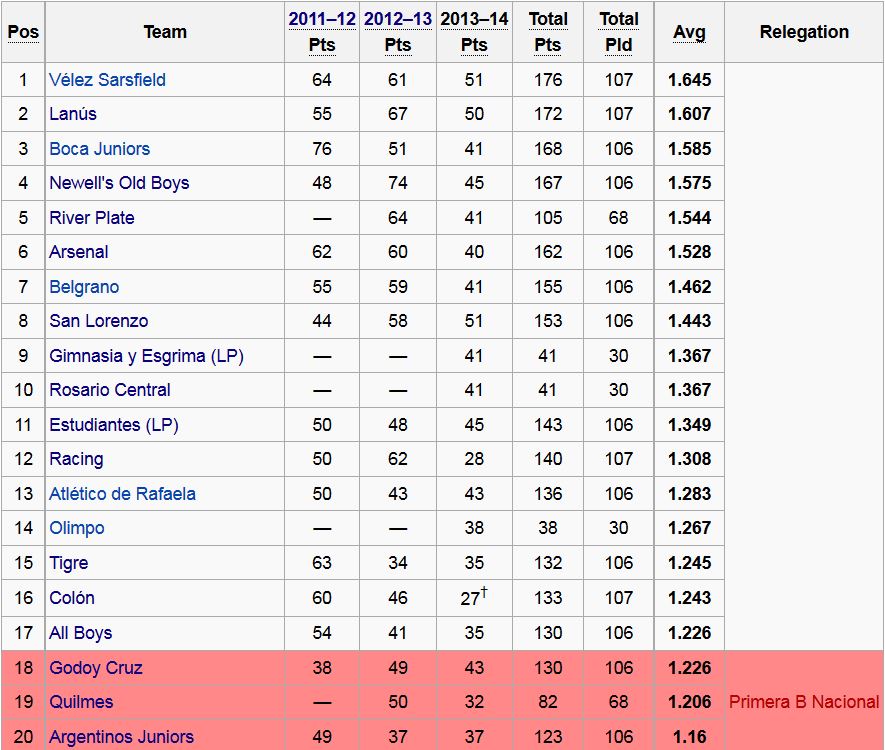
Task: Open the Boca Juniors team page
Action: [99, 149]
